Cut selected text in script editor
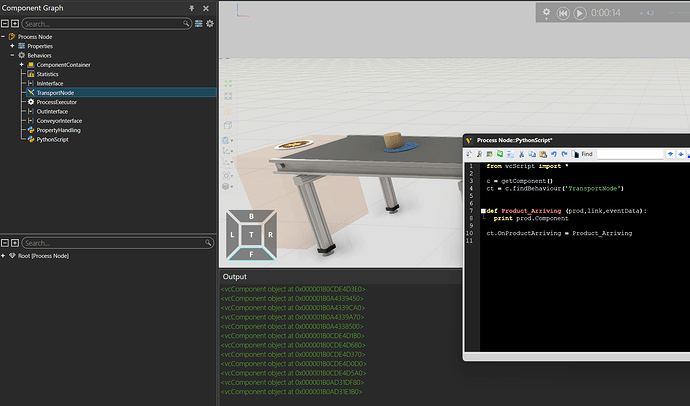Image resolution: width=690 pixels, height=406 pixels. [521, 154]
